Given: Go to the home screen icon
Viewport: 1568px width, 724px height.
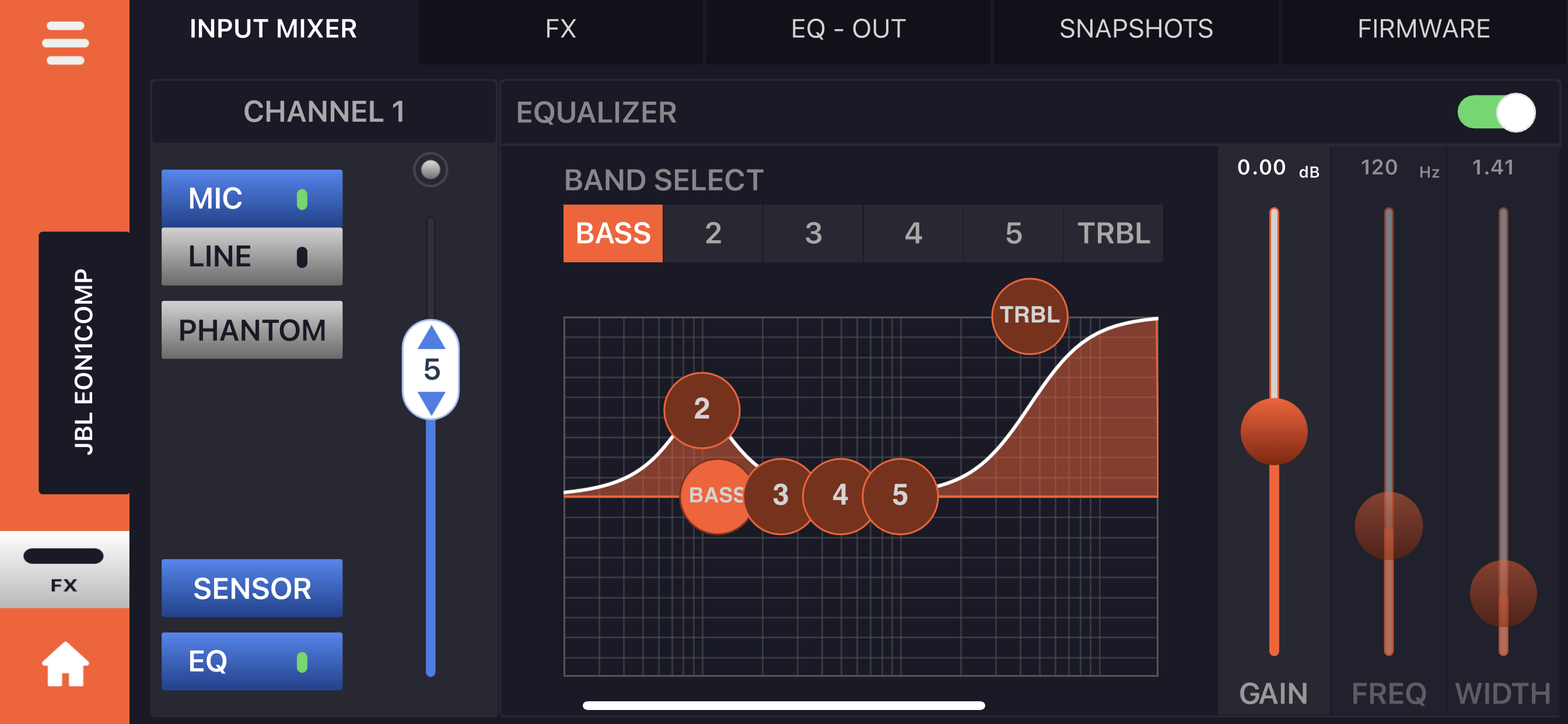Looking at the screenshot, I should [65, 664].
